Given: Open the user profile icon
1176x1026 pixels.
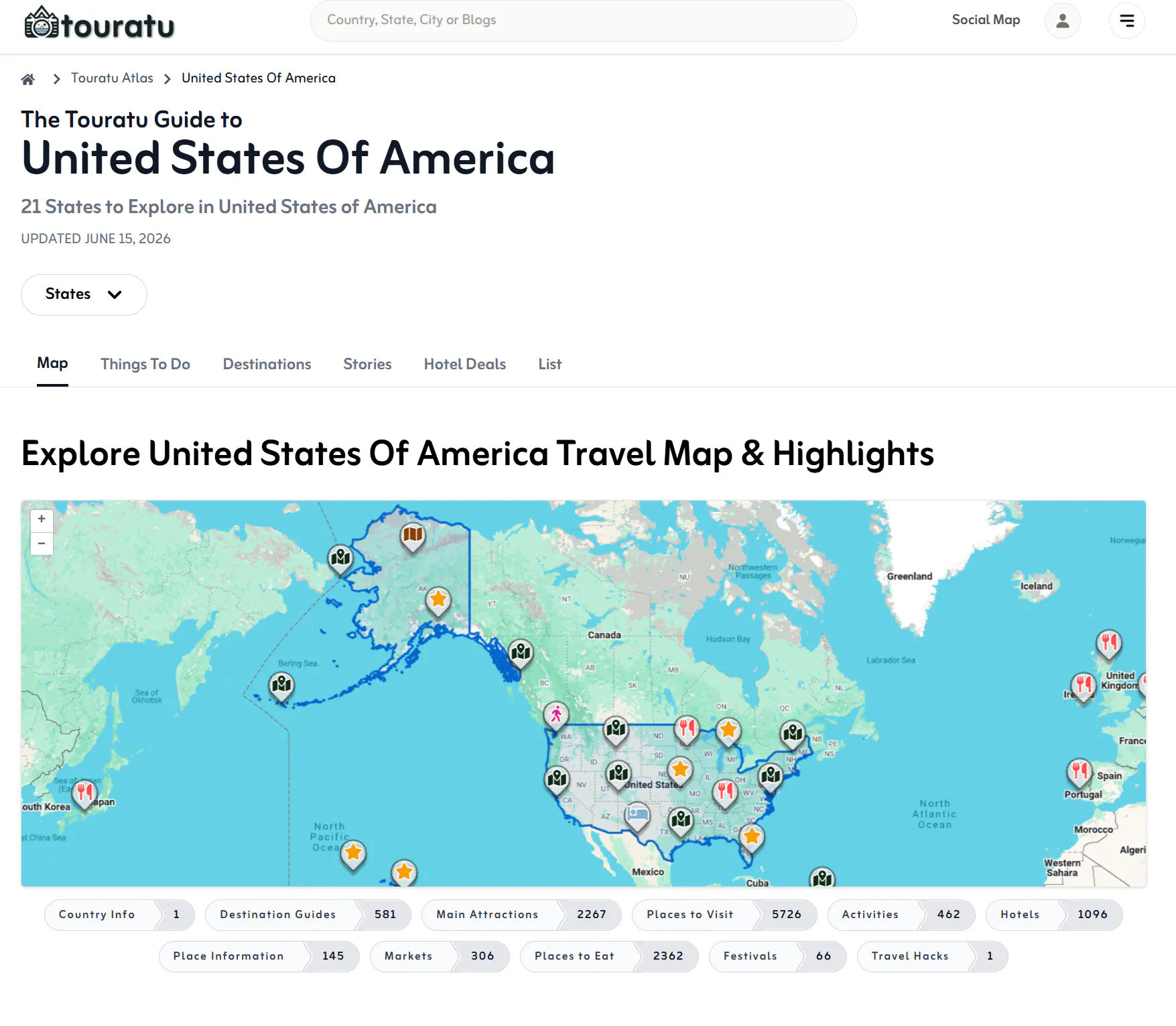Looking at the screenshot, I should (x=1062, y=21).
